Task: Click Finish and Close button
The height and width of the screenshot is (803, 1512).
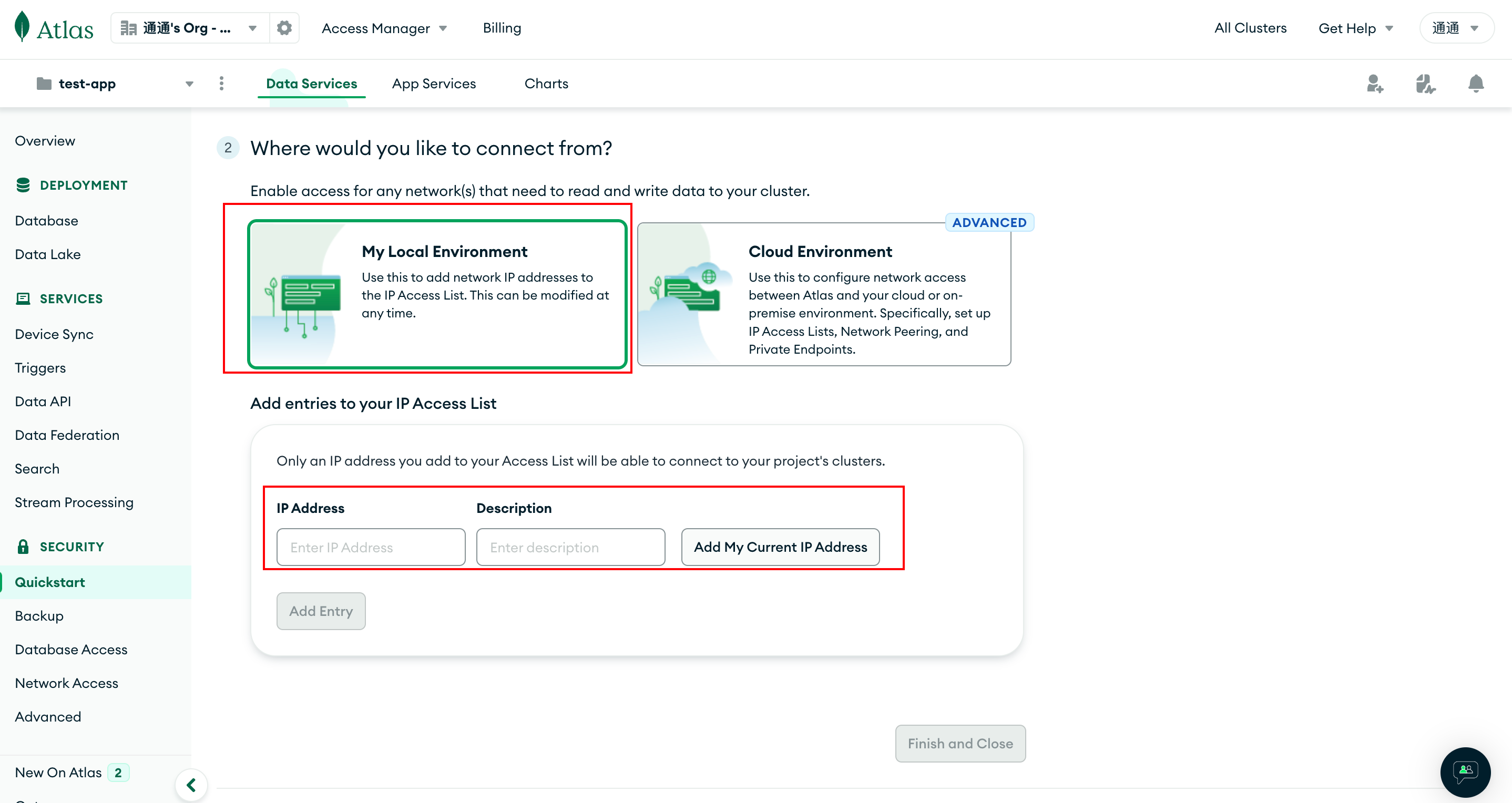Action: coord(960,744)
